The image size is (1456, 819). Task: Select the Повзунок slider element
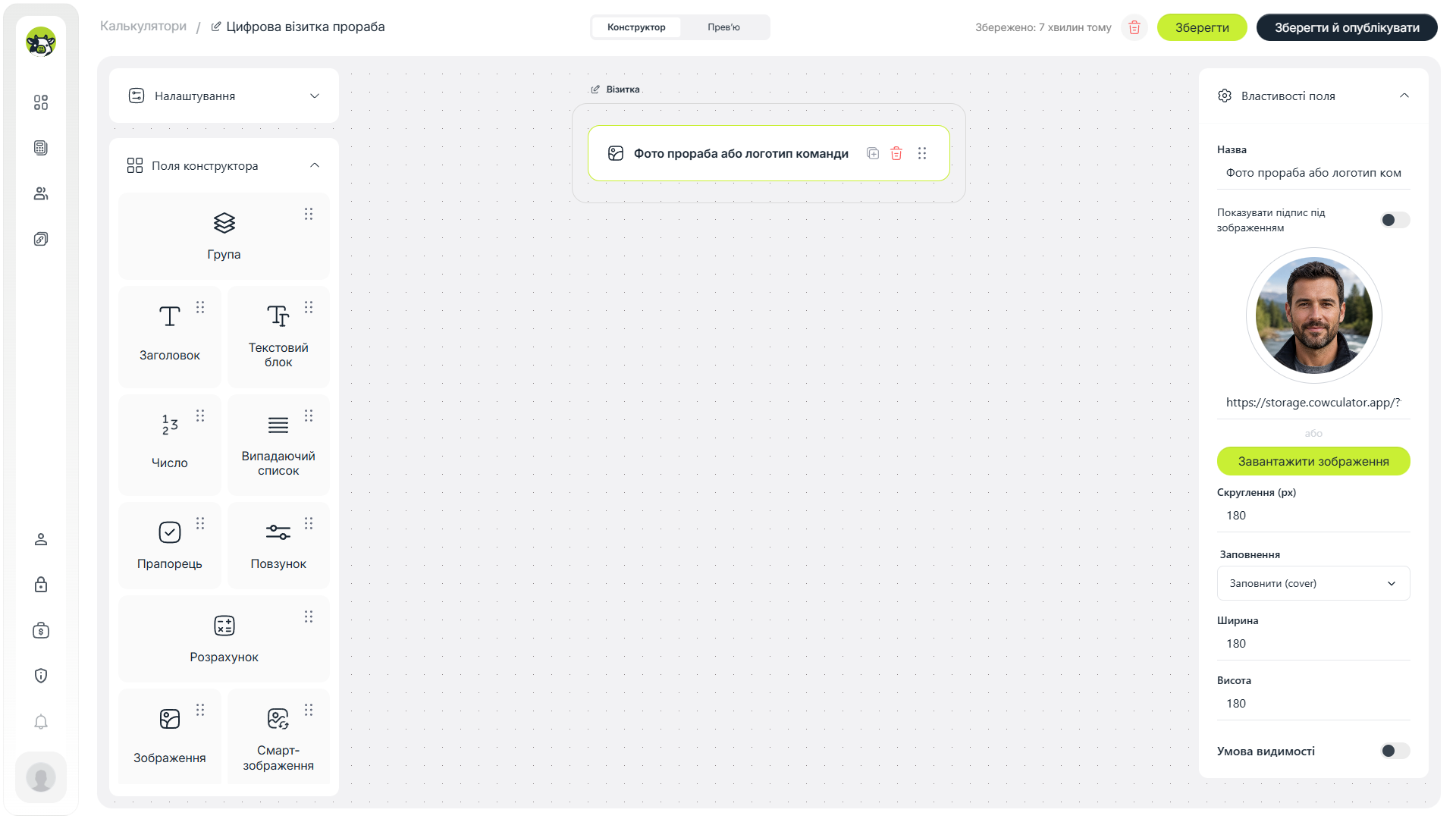(278, 545)
